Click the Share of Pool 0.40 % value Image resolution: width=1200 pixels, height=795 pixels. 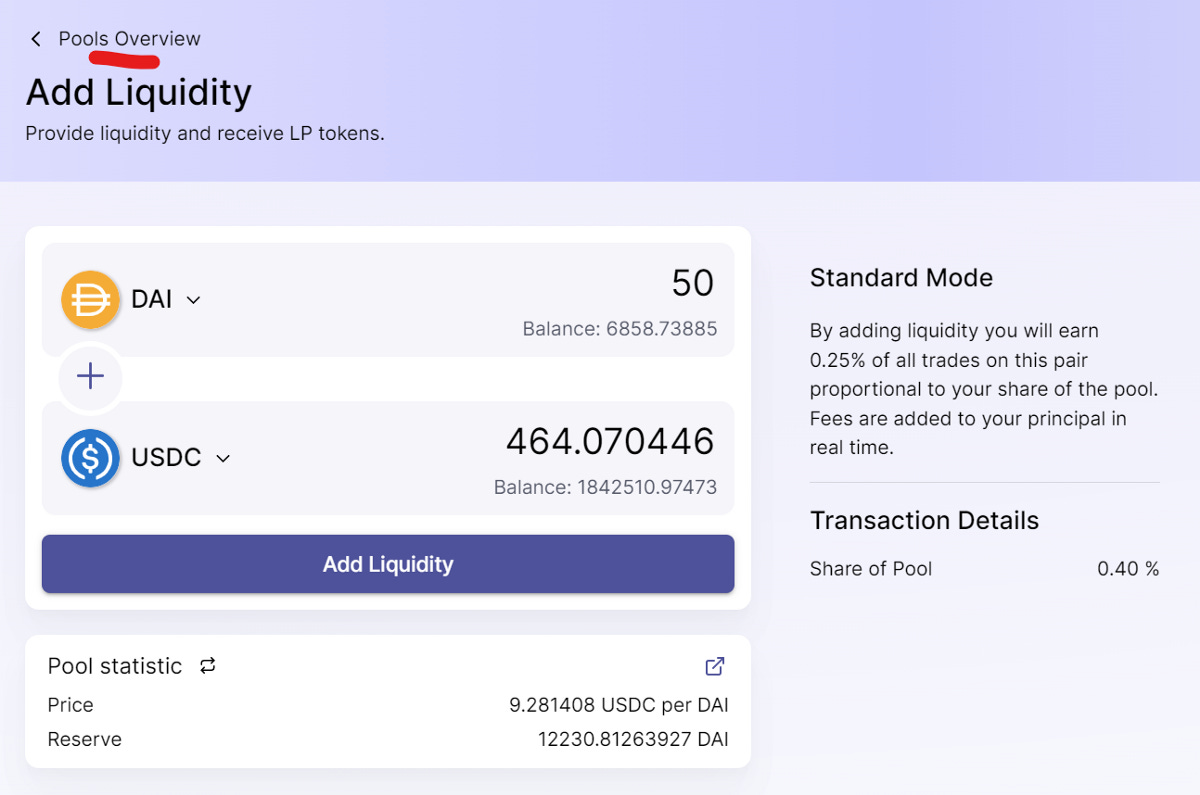pos(1128,569)
